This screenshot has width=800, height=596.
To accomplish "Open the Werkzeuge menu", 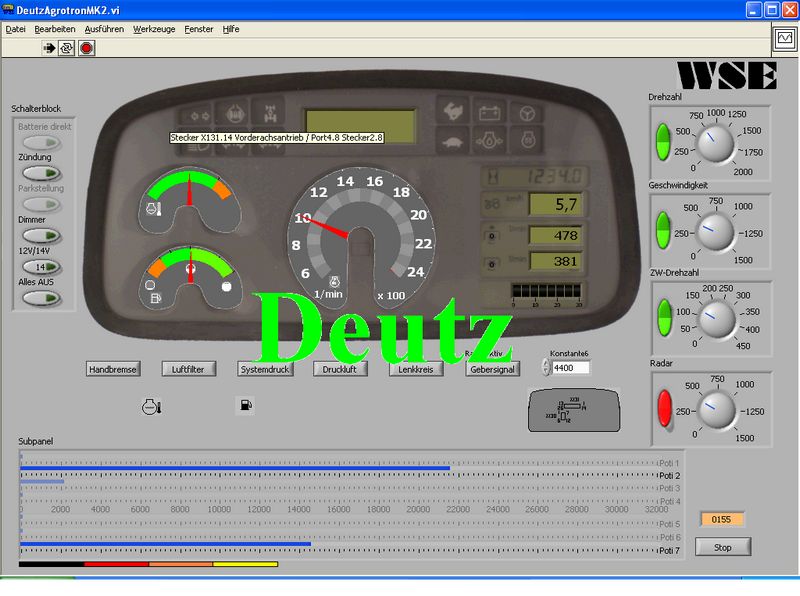I will (x=154, y=29).
